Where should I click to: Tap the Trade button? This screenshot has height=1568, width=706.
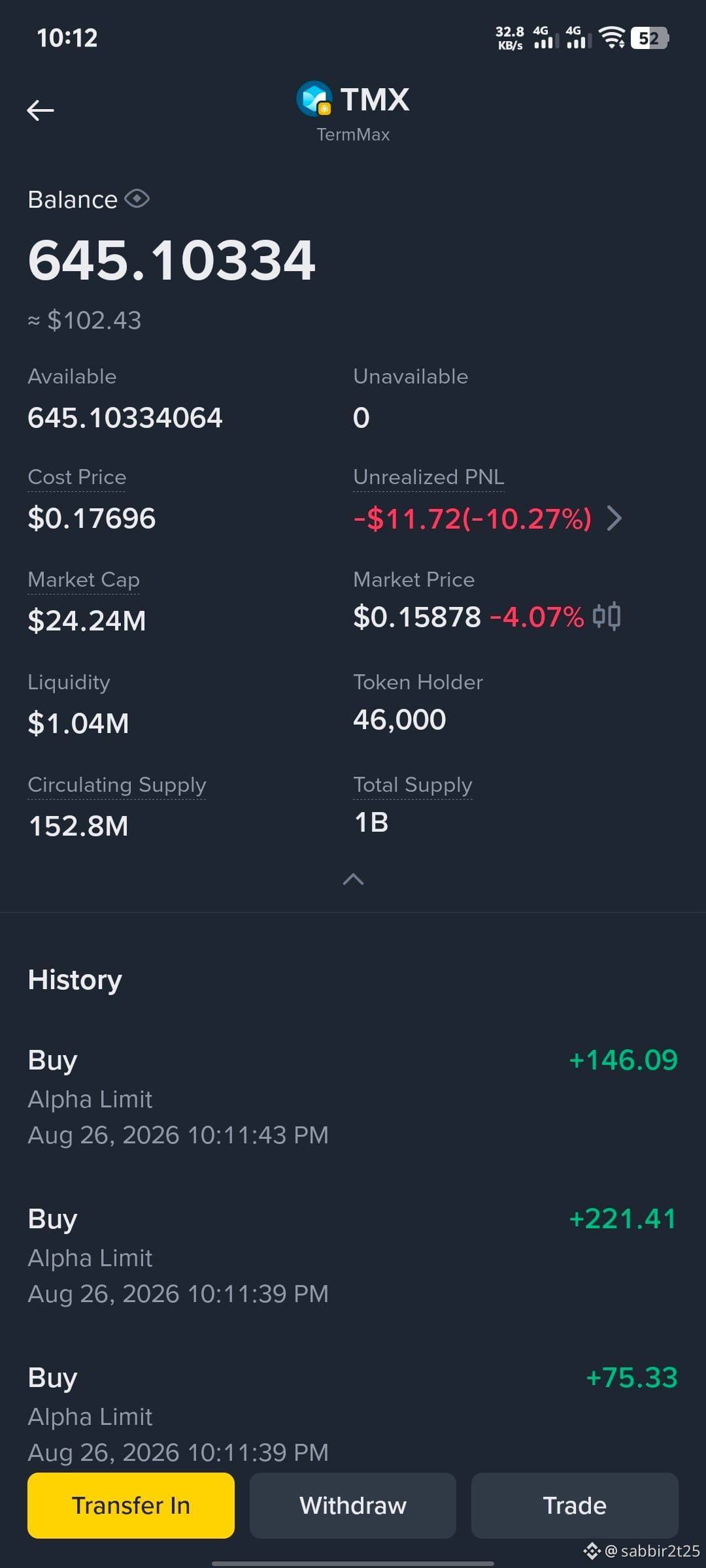[575, 1505]
